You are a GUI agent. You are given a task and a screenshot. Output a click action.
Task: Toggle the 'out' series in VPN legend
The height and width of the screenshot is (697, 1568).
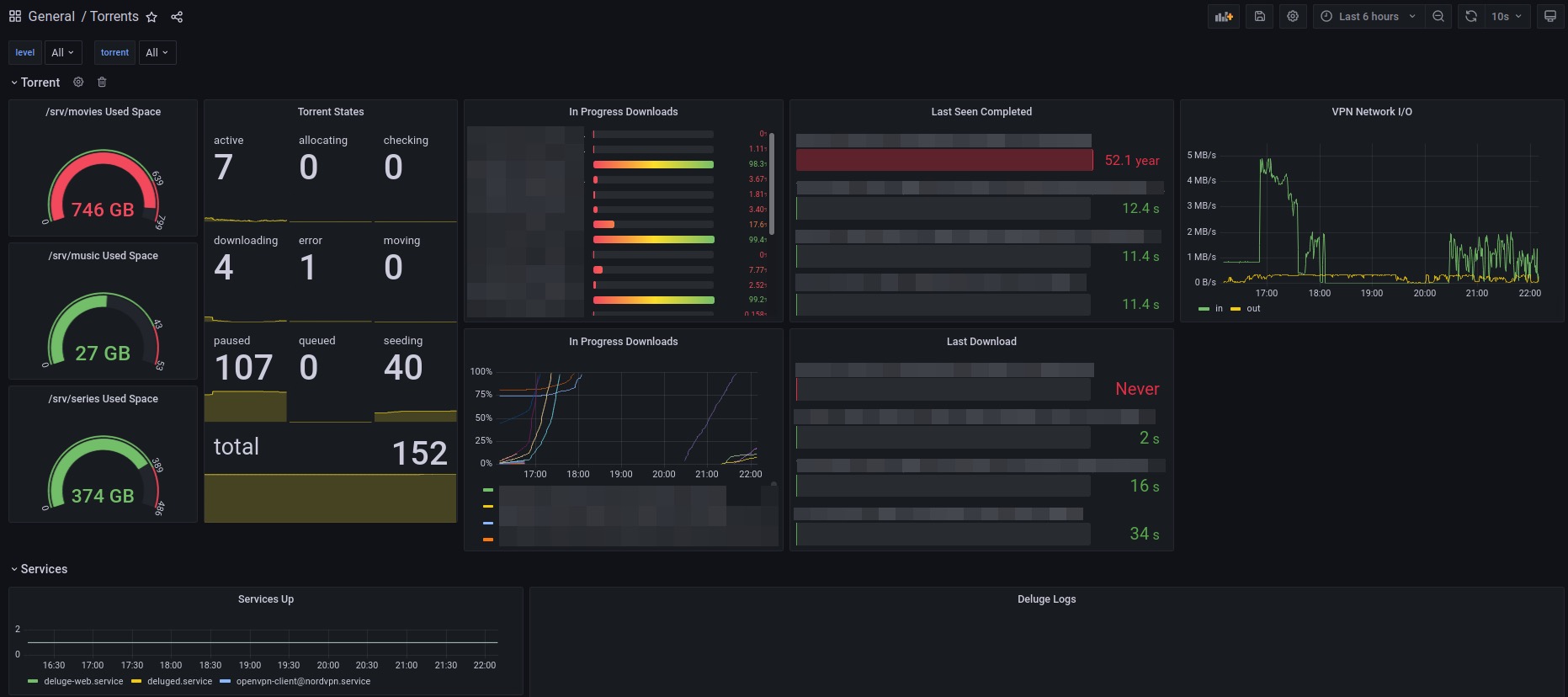click(1246, 309)
